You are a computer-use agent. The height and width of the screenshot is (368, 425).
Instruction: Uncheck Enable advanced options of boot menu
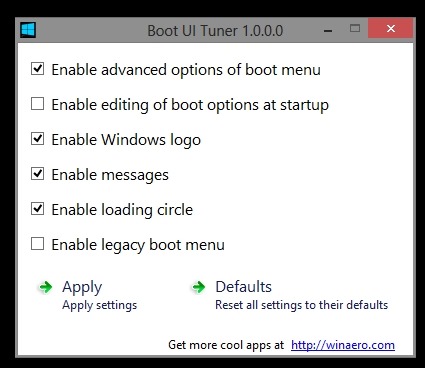[x=37, y=69]
